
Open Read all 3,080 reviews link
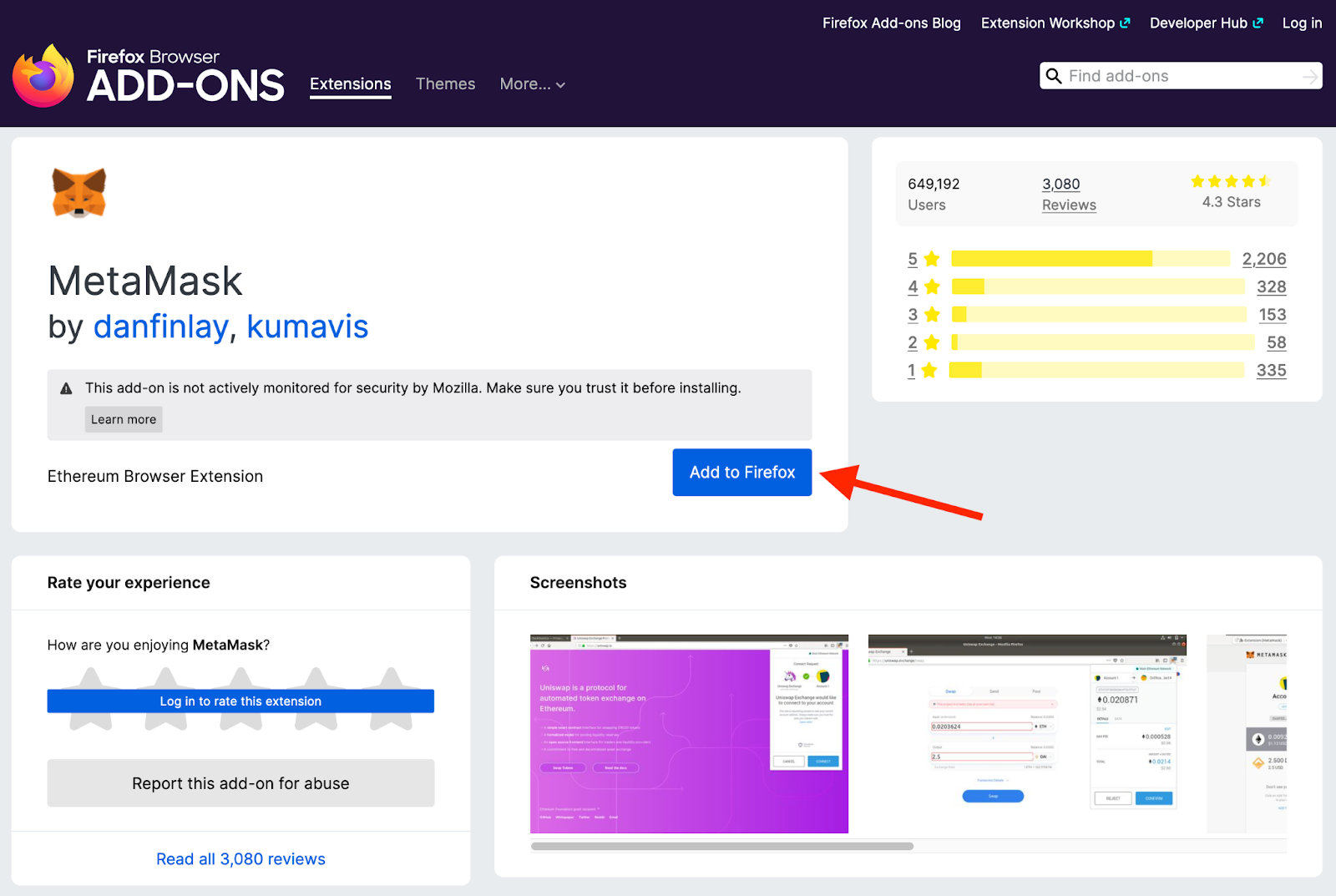[240, 859]
